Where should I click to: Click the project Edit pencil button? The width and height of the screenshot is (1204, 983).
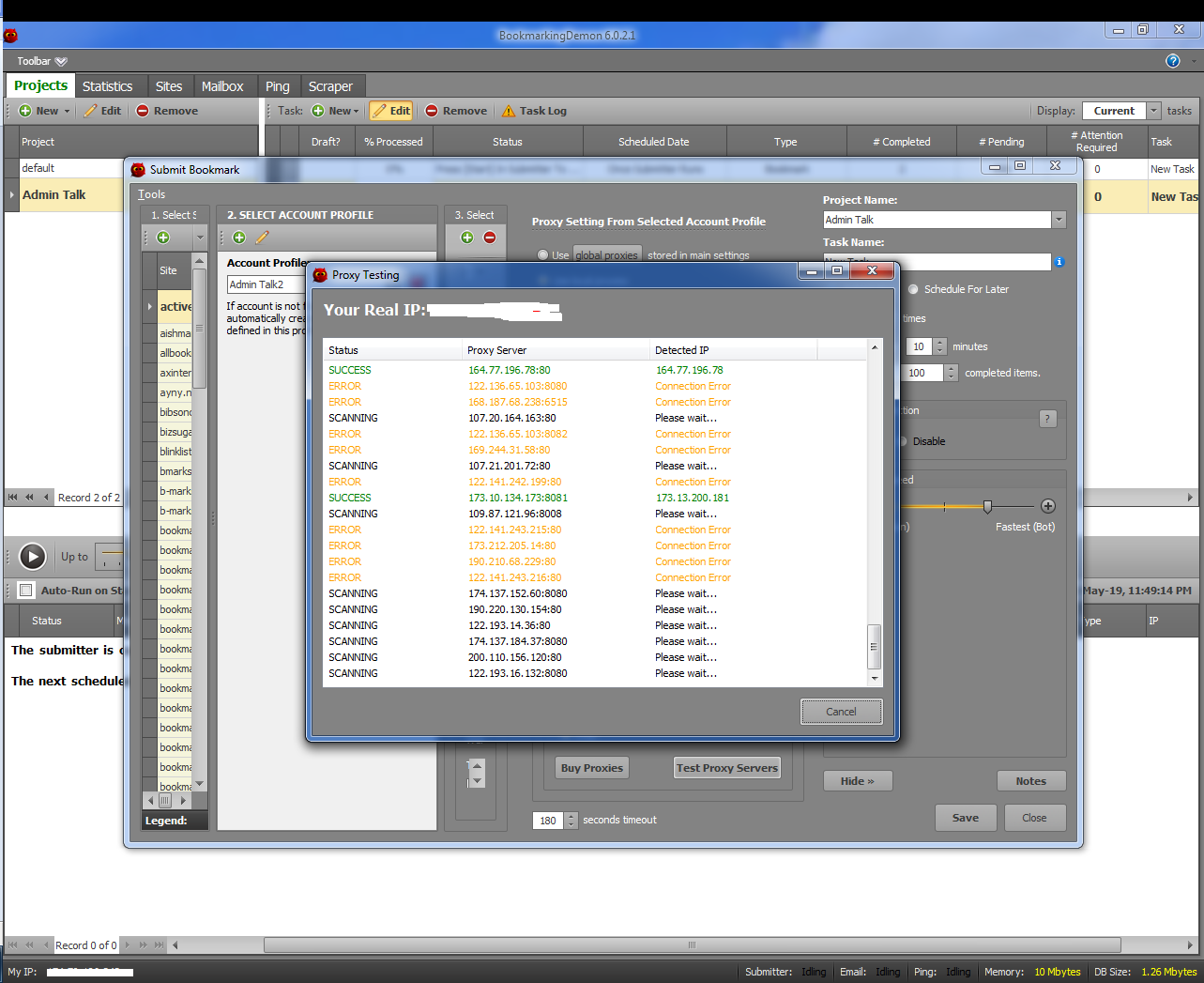(x=102, y=111)
